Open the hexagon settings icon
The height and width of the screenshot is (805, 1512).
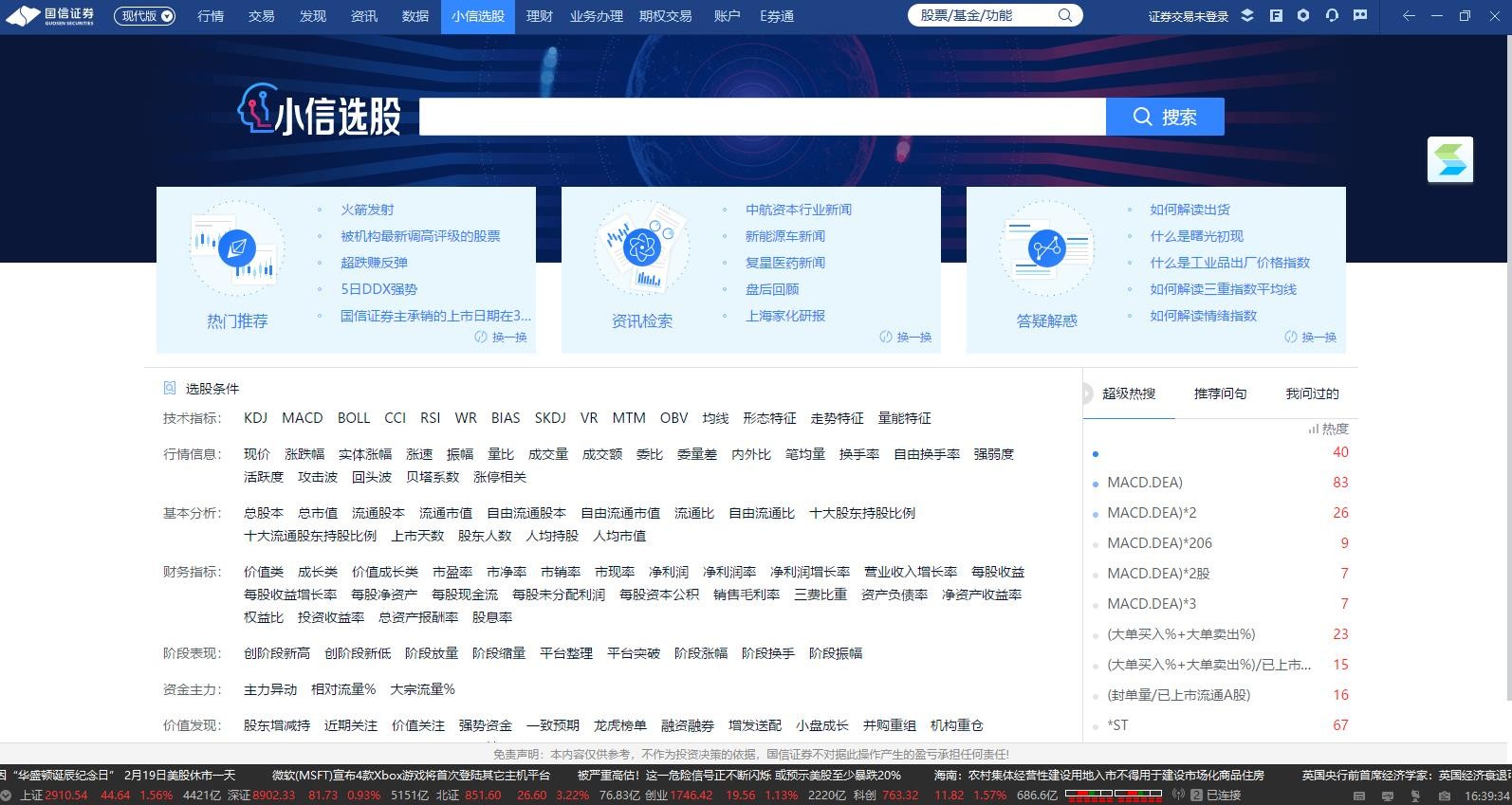tap(1303, 15)
